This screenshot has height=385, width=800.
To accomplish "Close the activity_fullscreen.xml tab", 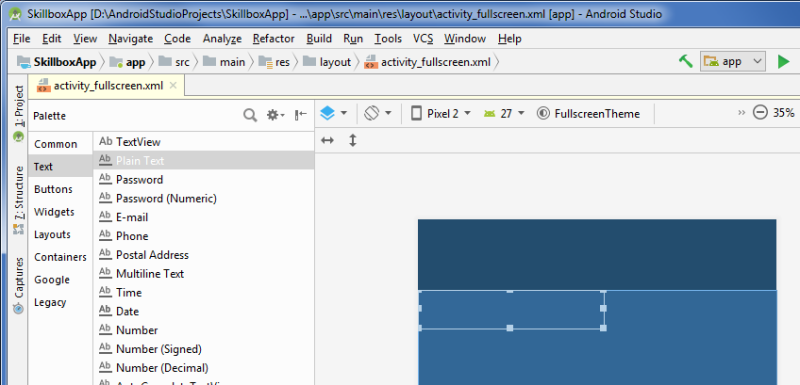I will coord(173,86).
